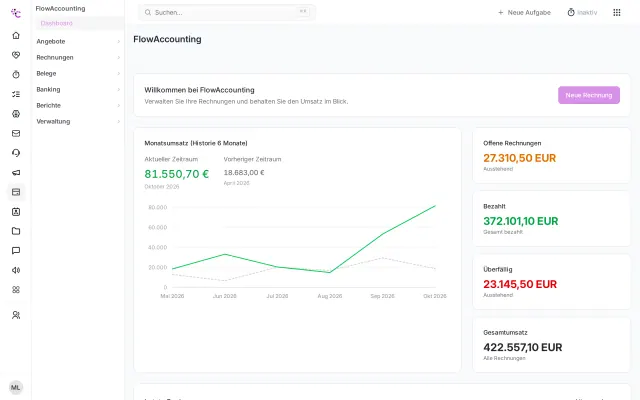Open the stopwatch time tracking sidebar icon
640x400 pixels.
click(16, 74)
